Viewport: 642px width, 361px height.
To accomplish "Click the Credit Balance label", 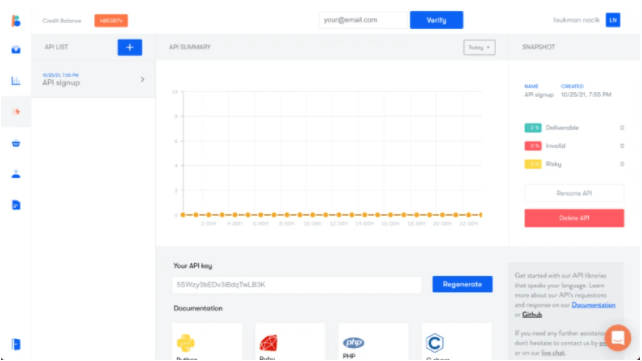I will point(62,20).
